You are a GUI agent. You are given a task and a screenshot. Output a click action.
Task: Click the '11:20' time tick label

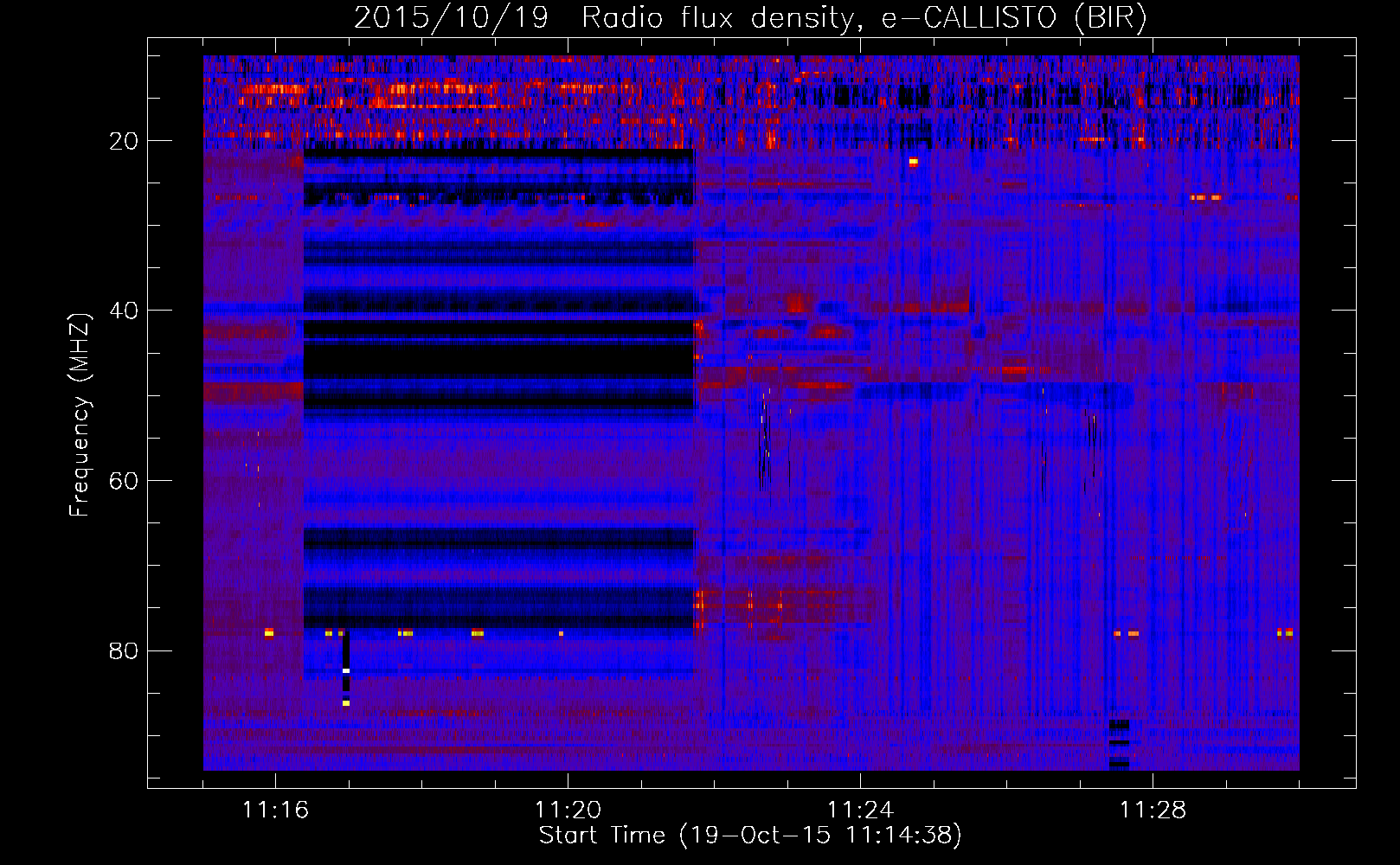[x=568, y=810]
